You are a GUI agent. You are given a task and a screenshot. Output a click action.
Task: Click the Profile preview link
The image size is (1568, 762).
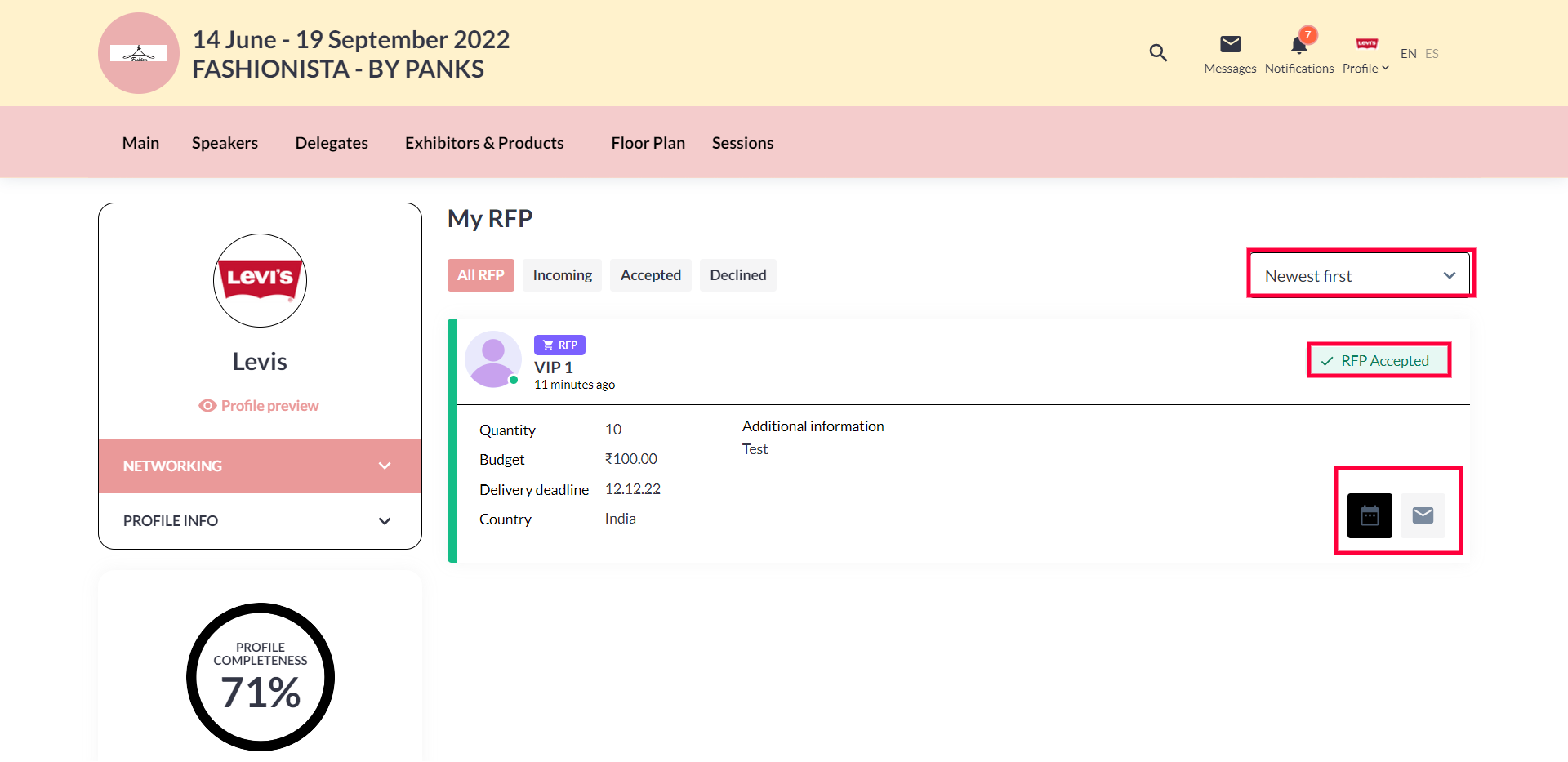[260, 406]
